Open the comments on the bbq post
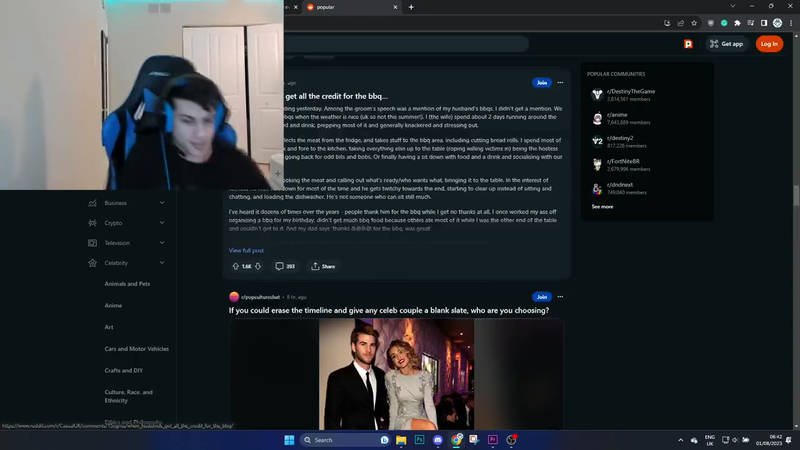 [285, 266]
